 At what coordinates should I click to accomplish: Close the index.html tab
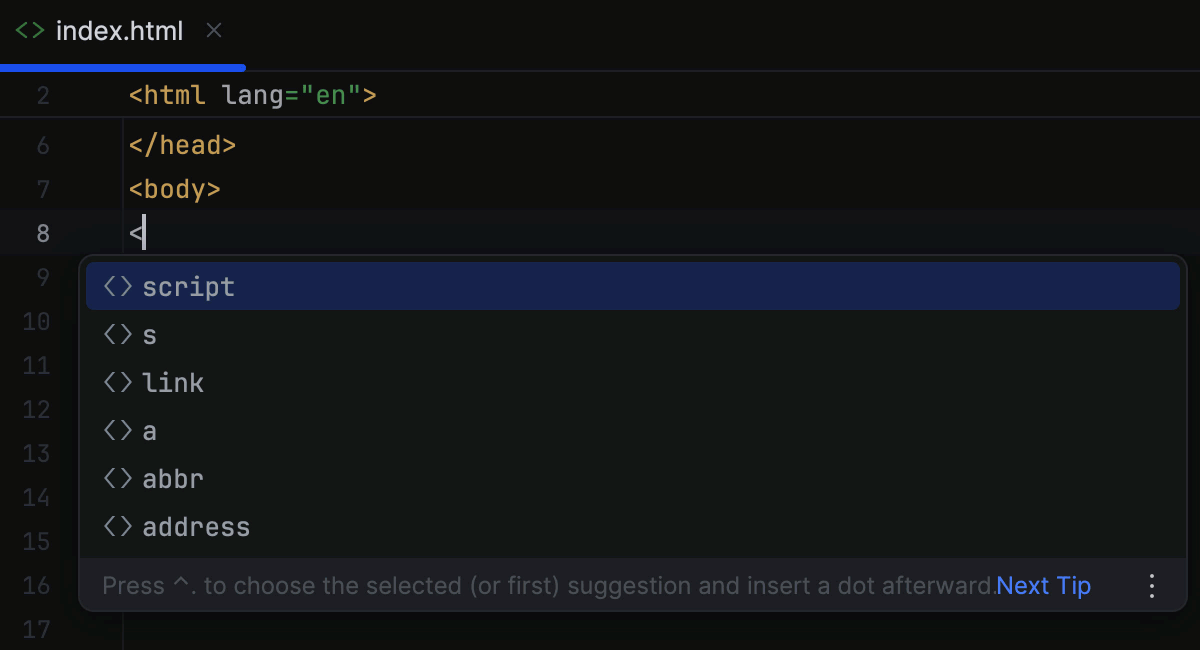click(213, 31)
